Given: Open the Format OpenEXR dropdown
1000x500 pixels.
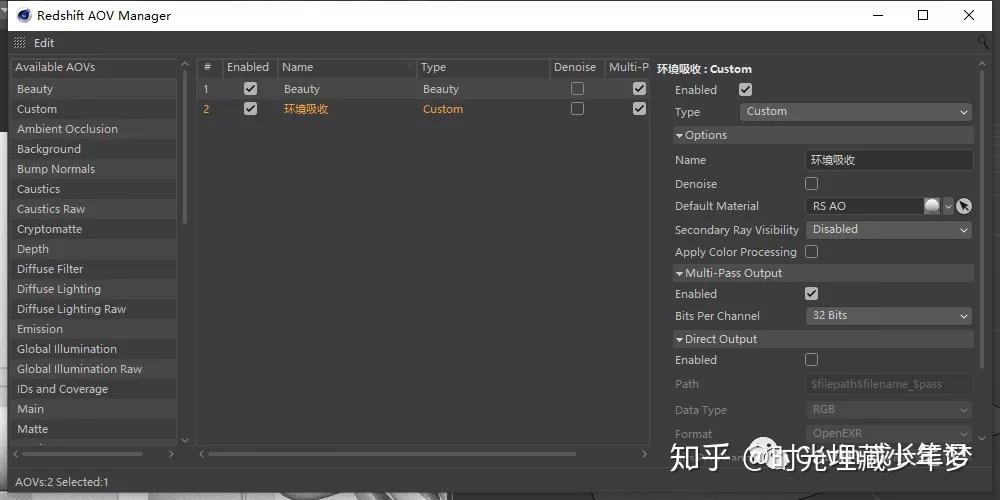Looking at the screenshot, I should tap(889, 433).
